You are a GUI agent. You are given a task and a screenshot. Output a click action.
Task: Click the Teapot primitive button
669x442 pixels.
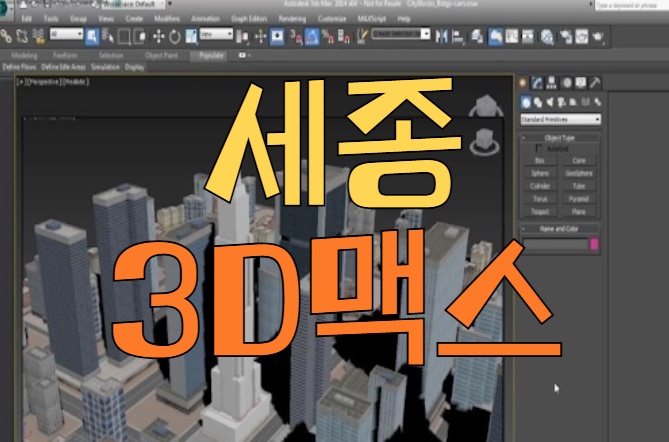[x=540, y=212]
